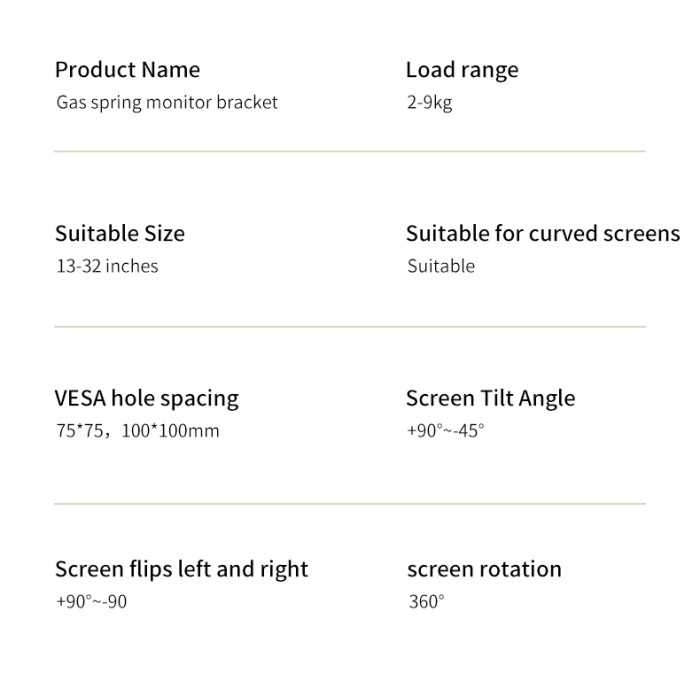Click the Product Name heading

[x=127, y=70]
